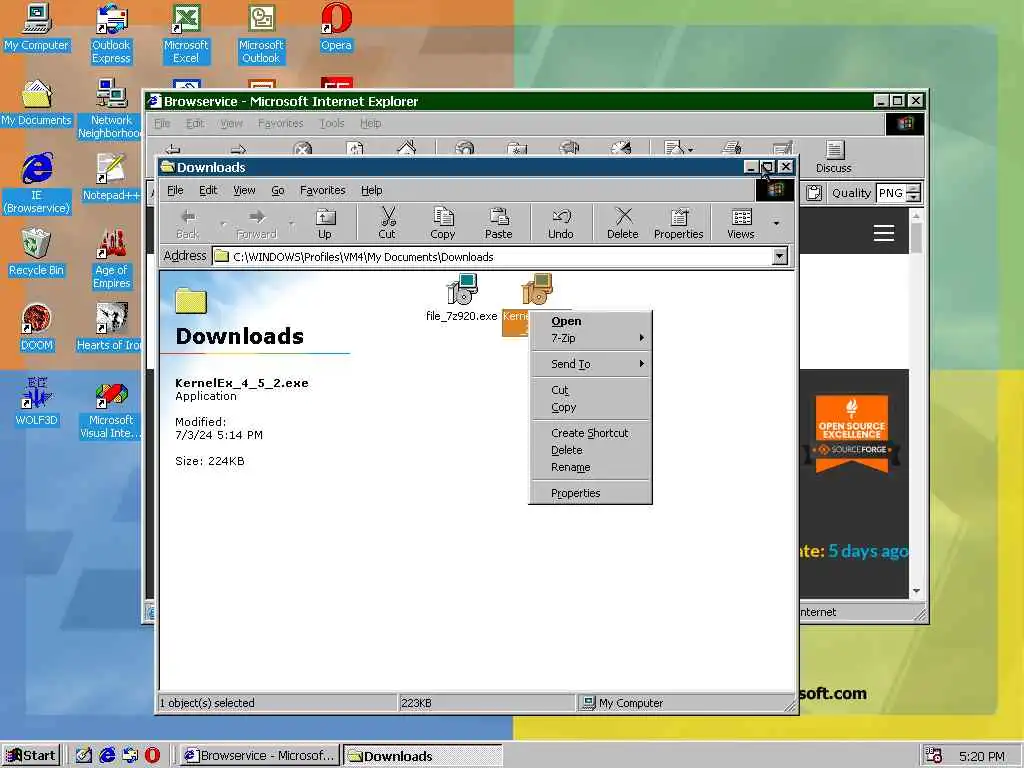Adjust the Quality format stepper arrows
Image resolution: width=1024 pixels, height=768 pixels.
914,193
